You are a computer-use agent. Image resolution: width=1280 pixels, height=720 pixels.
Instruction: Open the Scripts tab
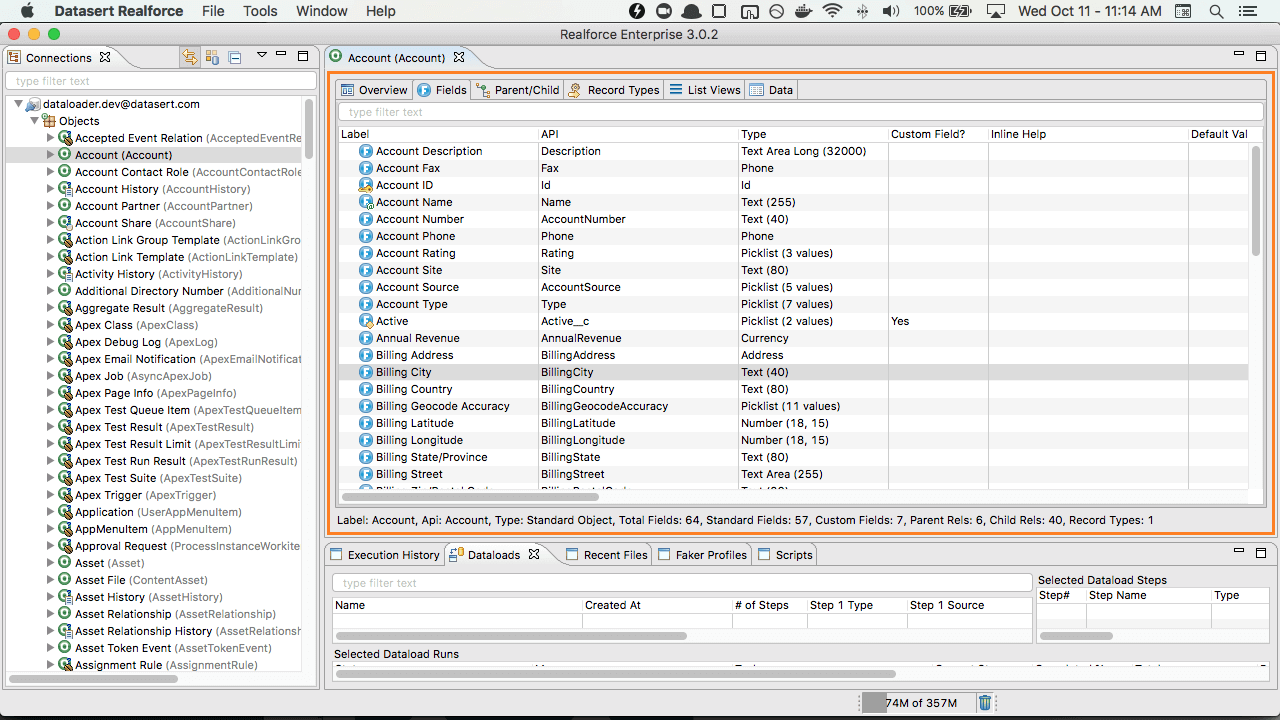785,555
